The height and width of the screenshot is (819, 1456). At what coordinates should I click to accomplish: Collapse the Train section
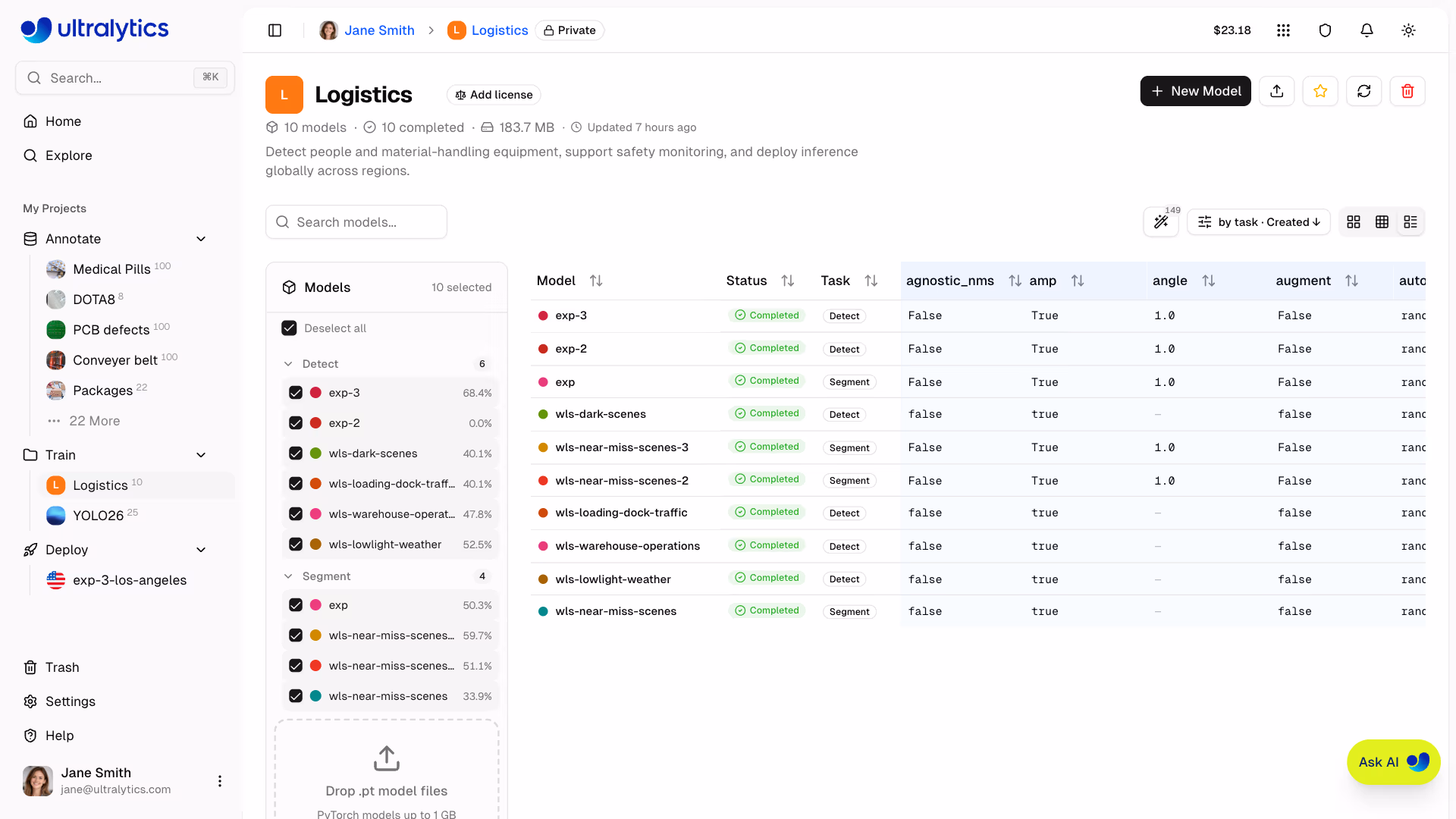point(201,455)
